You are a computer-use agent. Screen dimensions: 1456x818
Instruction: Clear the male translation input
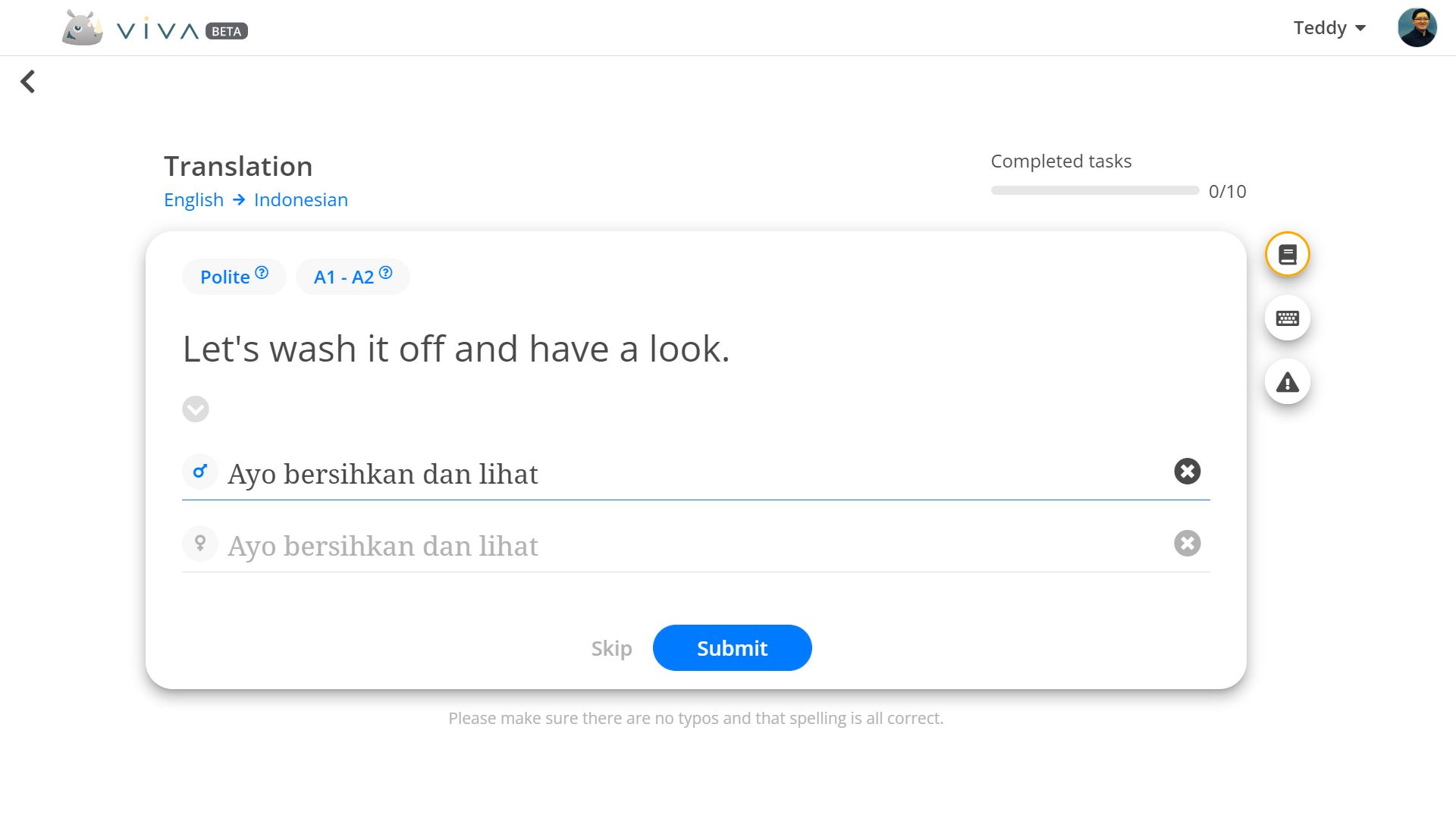[x=1187, y=472]
